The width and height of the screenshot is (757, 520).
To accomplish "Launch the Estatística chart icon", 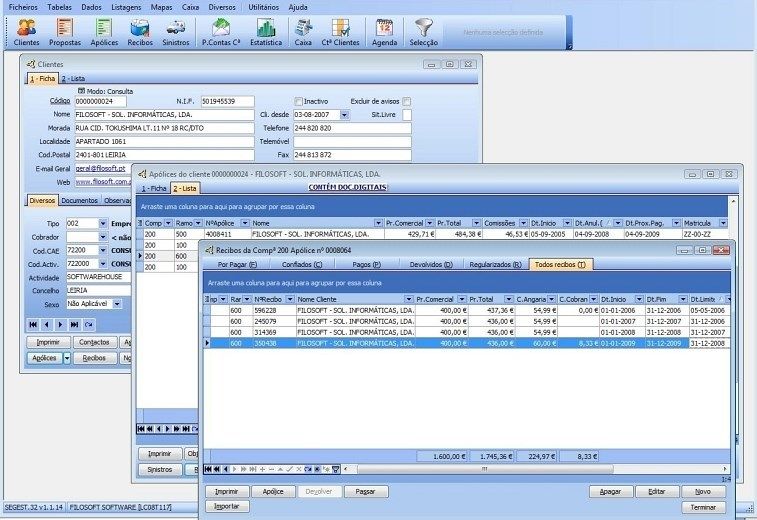I will 265,32.
